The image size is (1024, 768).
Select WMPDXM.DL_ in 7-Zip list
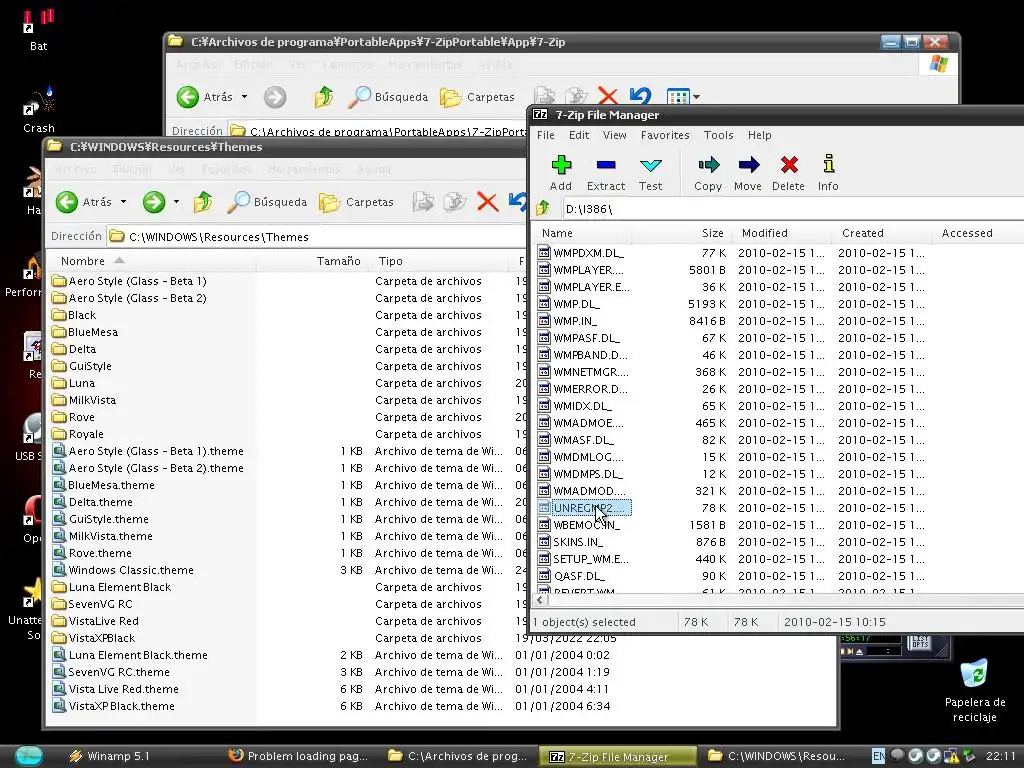coord(581,253)
